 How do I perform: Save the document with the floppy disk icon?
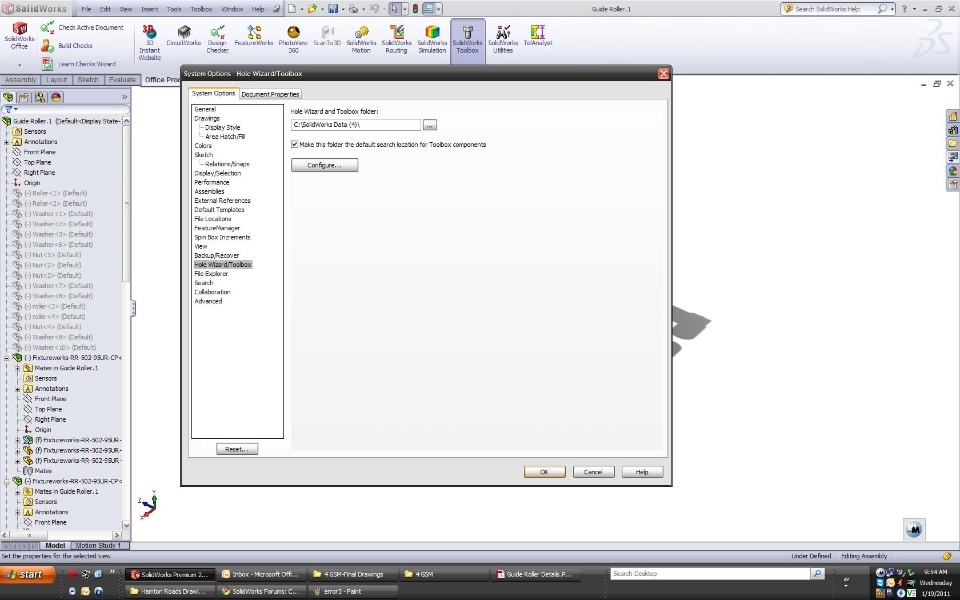tap(332, 9)
